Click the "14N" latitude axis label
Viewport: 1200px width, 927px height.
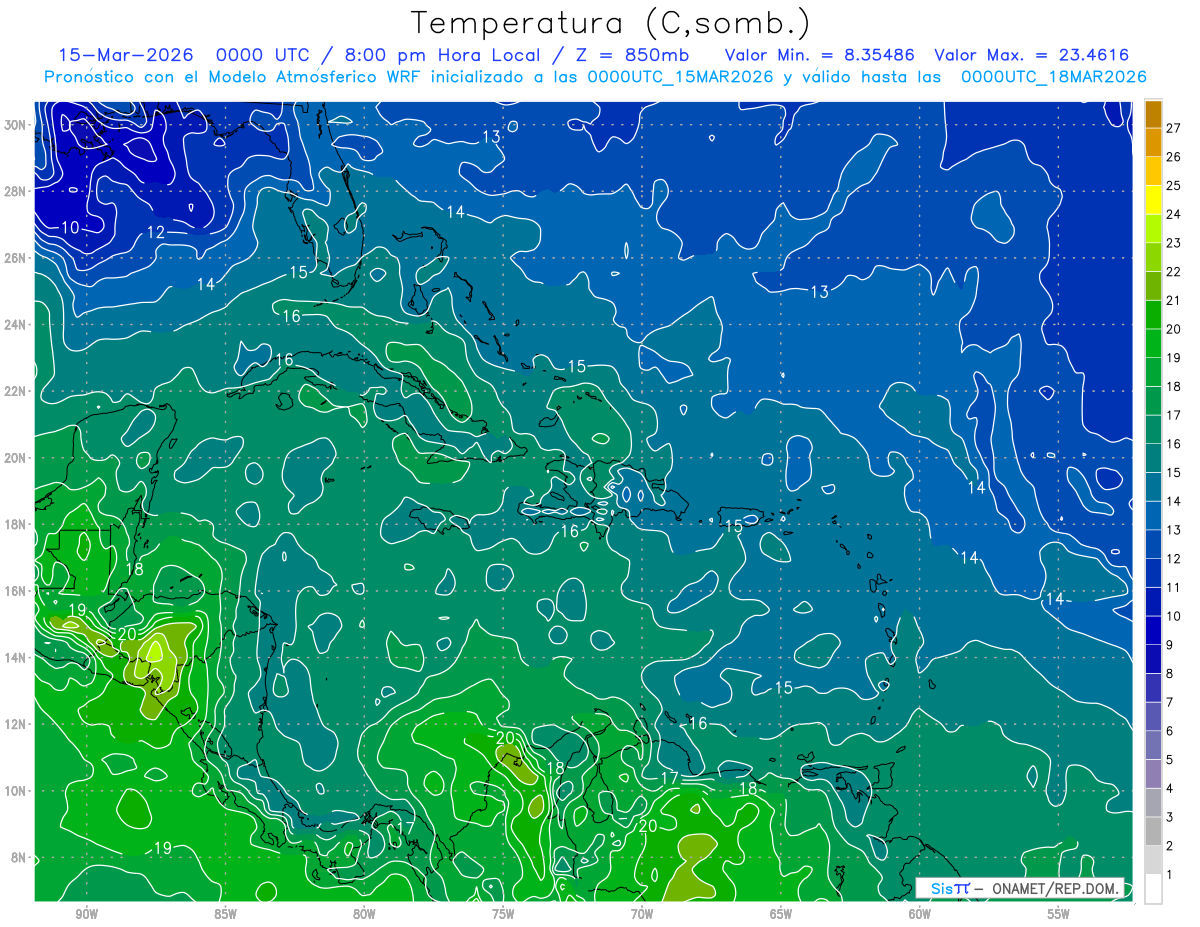point(16,657)
